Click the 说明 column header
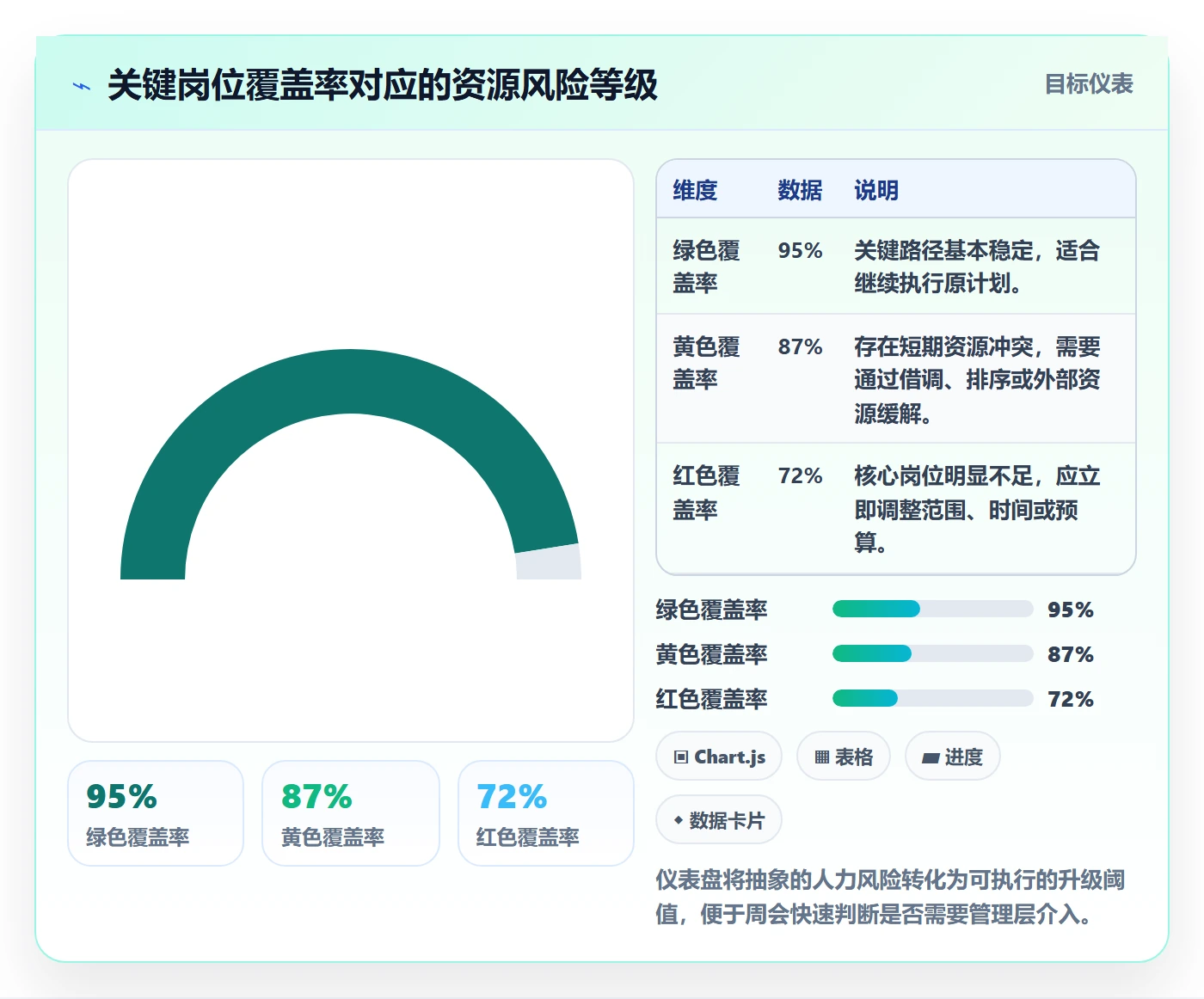Screen dimensions: 1204x999 (876, 190)
